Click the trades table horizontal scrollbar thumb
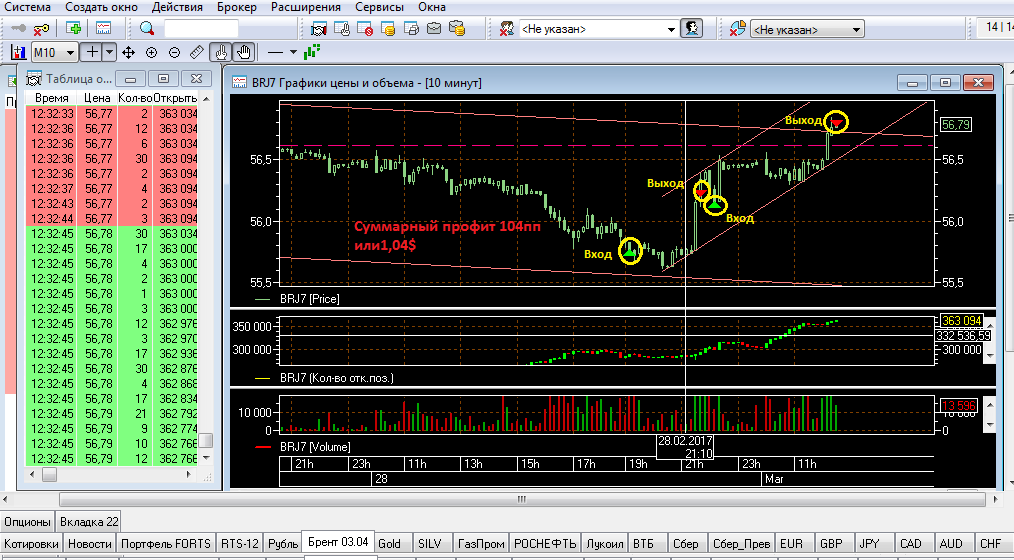This screenshot has height=560, width=1014. (x=50, y=475)
